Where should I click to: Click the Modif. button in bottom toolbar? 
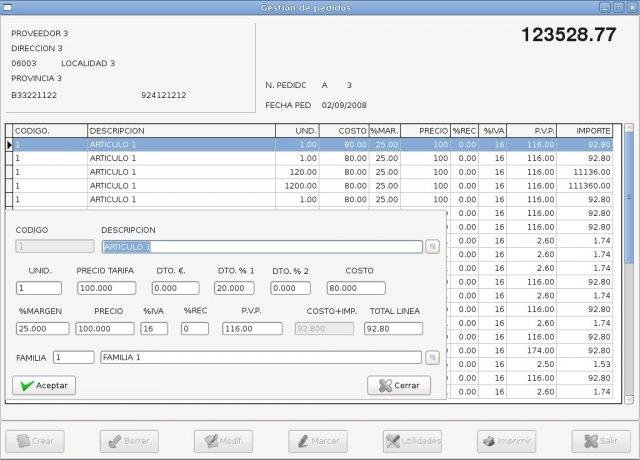point(223,441)
